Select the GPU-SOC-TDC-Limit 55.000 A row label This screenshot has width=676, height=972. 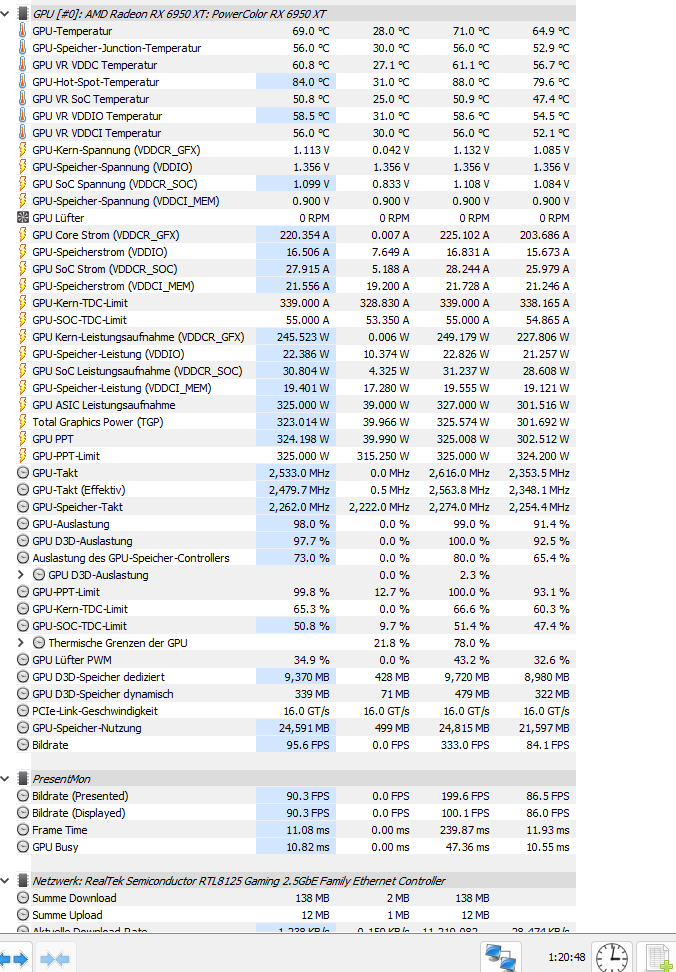[79, 320]
